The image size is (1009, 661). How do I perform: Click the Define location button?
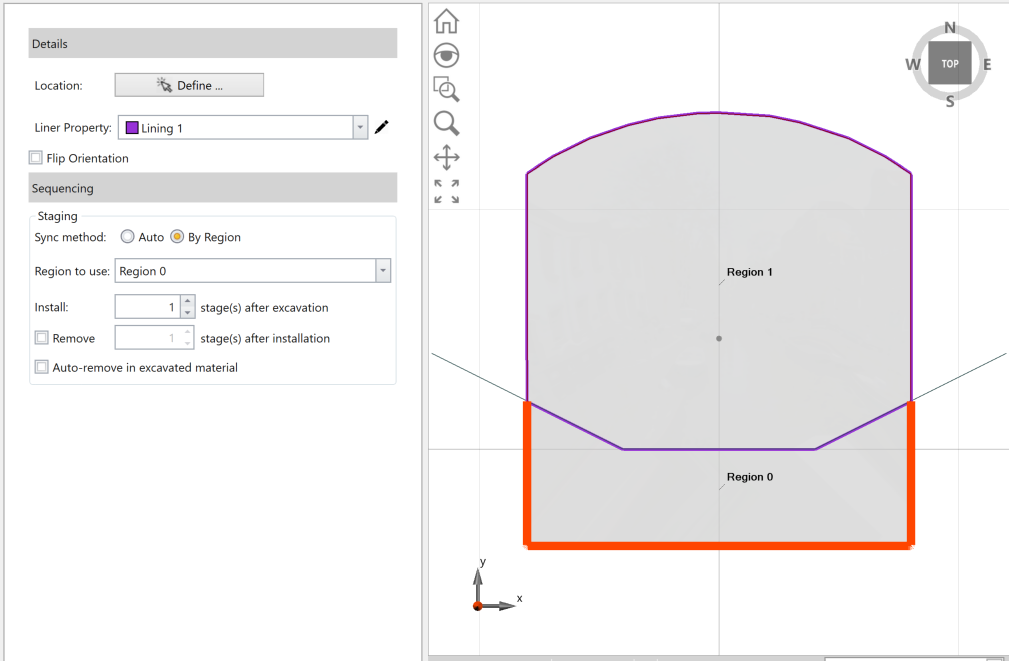[189, 85]
